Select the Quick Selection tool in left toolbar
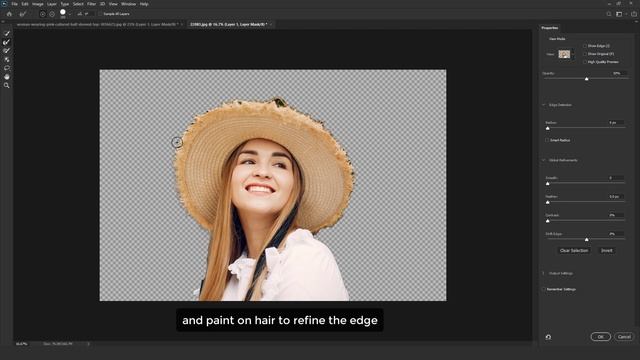Viewport: 640px width, 360px height. pyautogui.click(x=7, y=33)
